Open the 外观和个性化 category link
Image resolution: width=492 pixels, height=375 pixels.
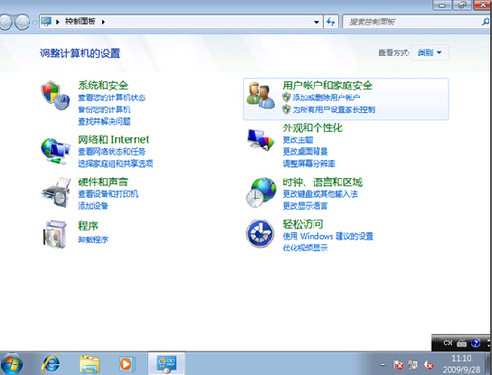(313, 128)
